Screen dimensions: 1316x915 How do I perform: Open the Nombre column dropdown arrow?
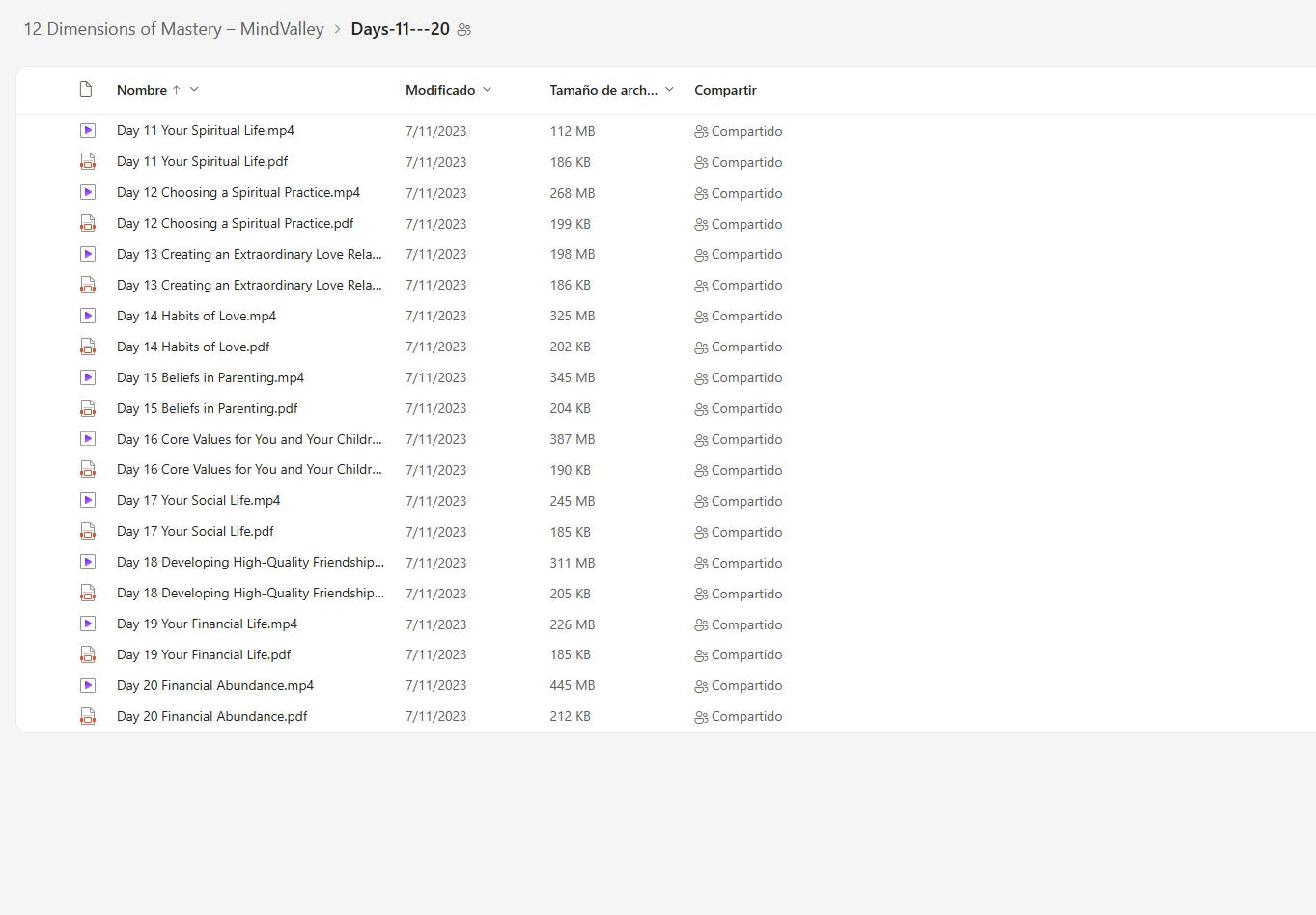click(194, 90)
